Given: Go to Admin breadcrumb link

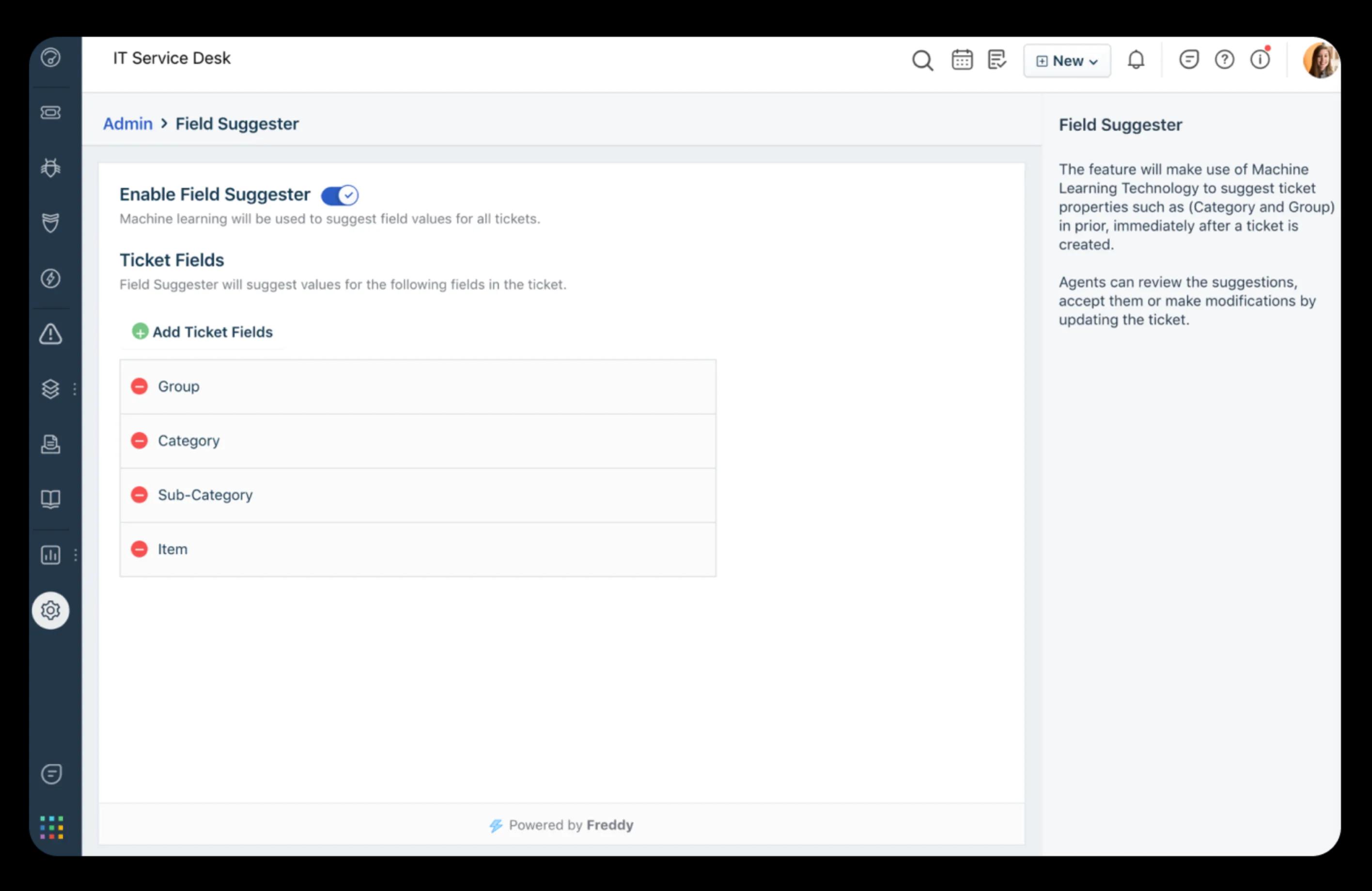Looking at the screenshot, I should 128,124.
